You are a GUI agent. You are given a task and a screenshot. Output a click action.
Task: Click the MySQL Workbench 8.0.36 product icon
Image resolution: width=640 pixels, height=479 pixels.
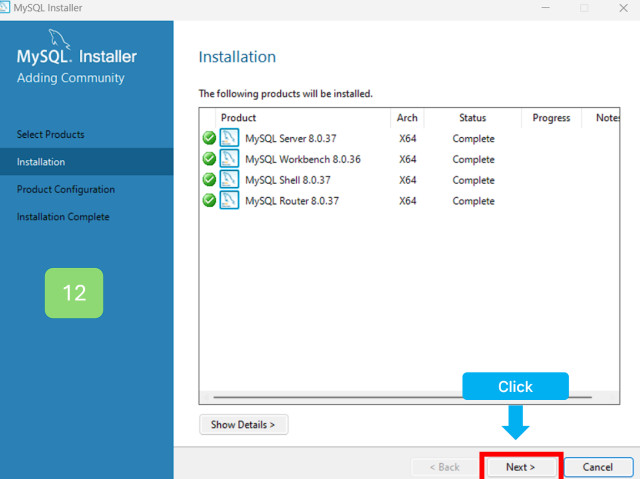(x=229, y=158)
